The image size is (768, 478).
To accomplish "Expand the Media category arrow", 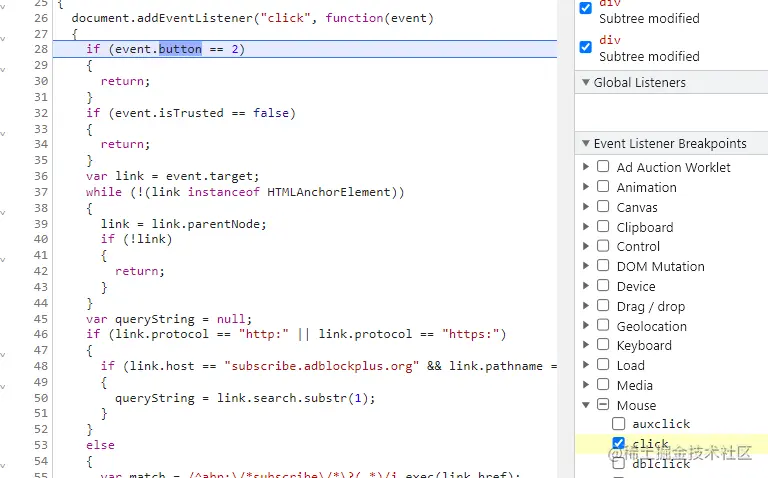I will (x=586, y=384).
